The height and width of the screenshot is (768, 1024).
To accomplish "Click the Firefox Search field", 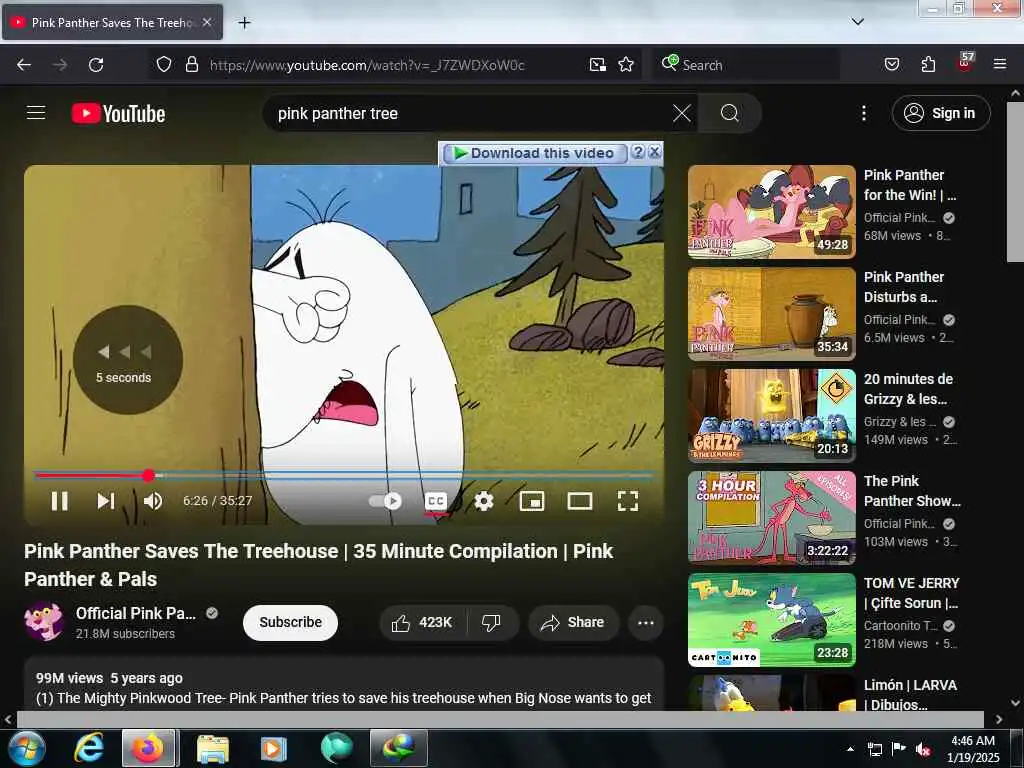I will point(746,65).
